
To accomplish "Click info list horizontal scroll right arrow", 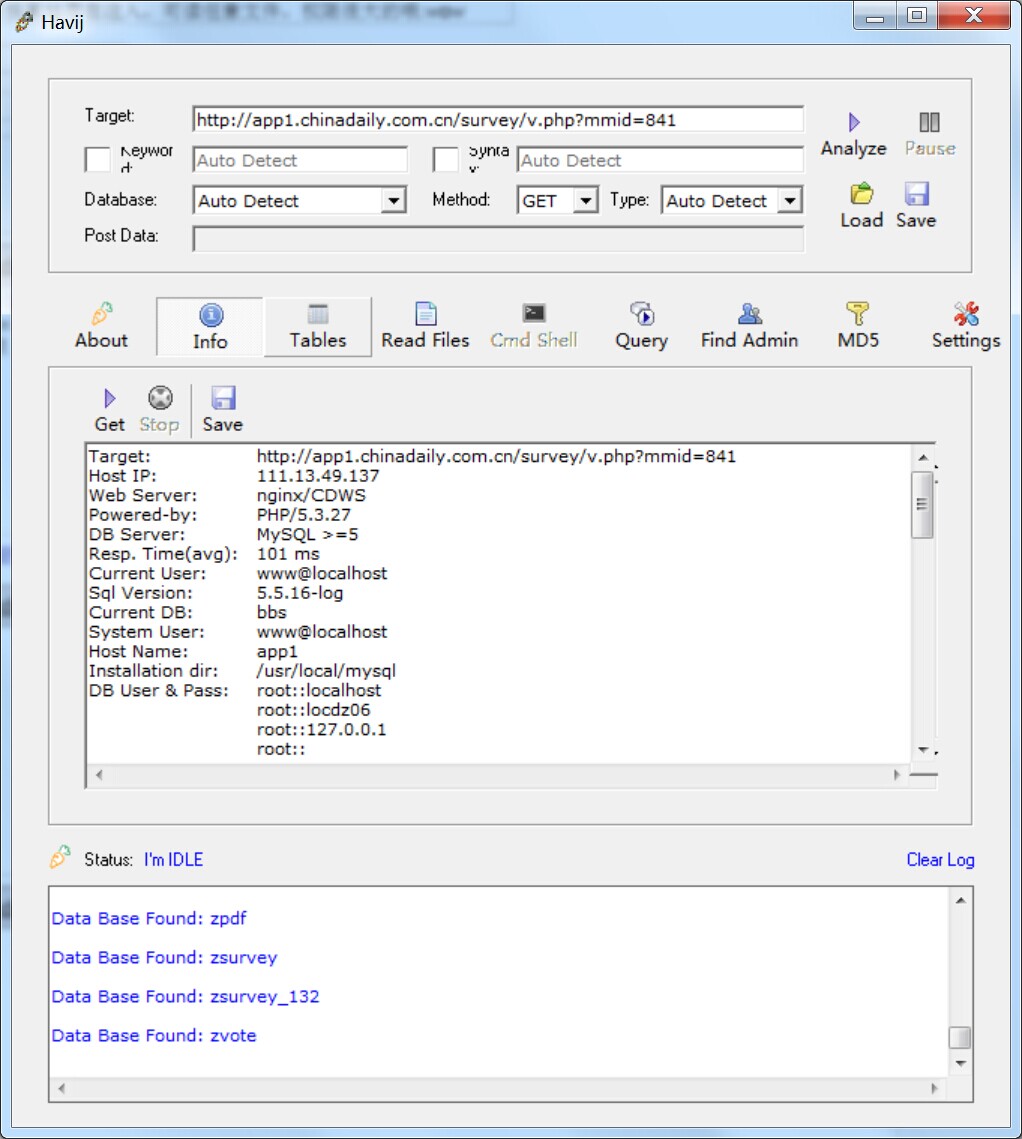I will [896, 774].
